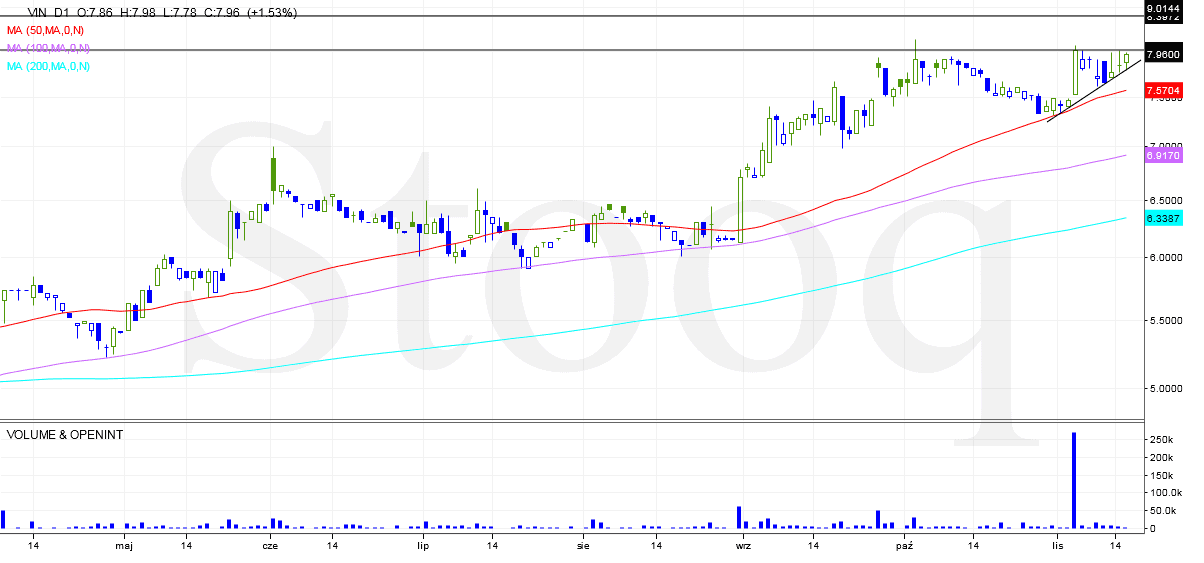Select the VOLUME & OPENINT panel label
The image size is (1204, 563).
pyautogui.click(x=65, y=435)
